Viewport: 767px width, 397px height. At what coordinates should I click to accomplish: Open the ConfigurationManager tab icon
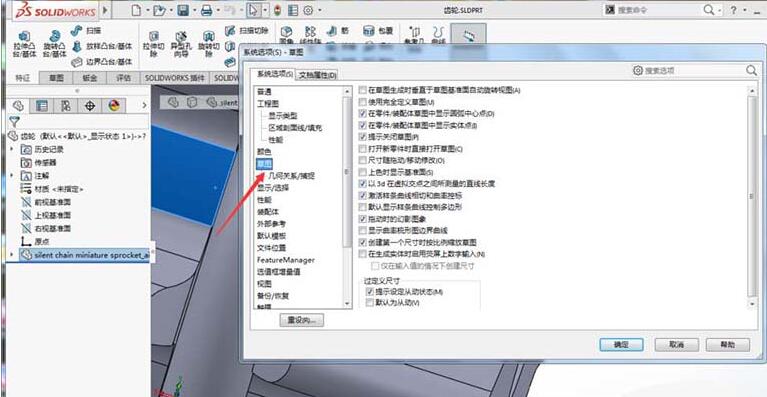(x=66, y=106)
